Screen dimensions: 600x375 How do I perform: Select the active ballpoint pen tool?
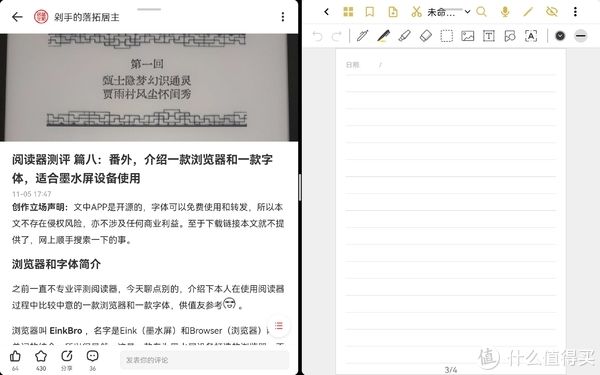[x=383, y=36]
